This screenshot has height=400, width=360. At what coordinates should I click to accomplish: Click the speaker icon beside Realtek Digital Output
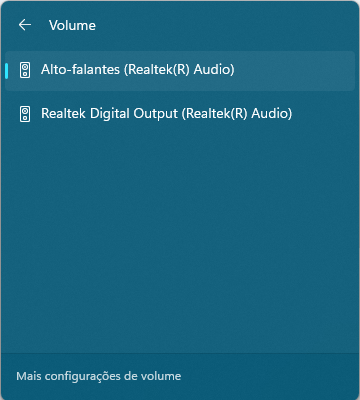click(25, 114)
